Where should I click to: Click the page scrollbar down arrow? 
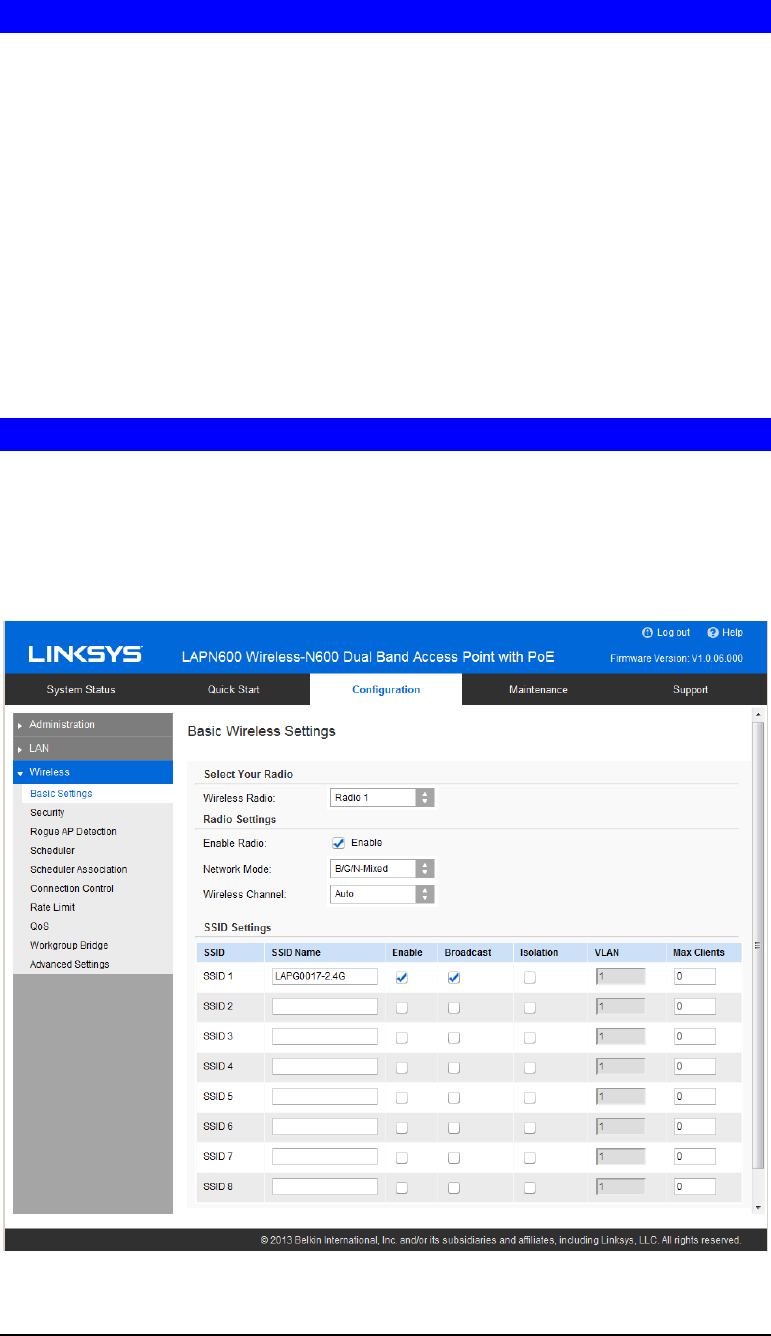759,1207
